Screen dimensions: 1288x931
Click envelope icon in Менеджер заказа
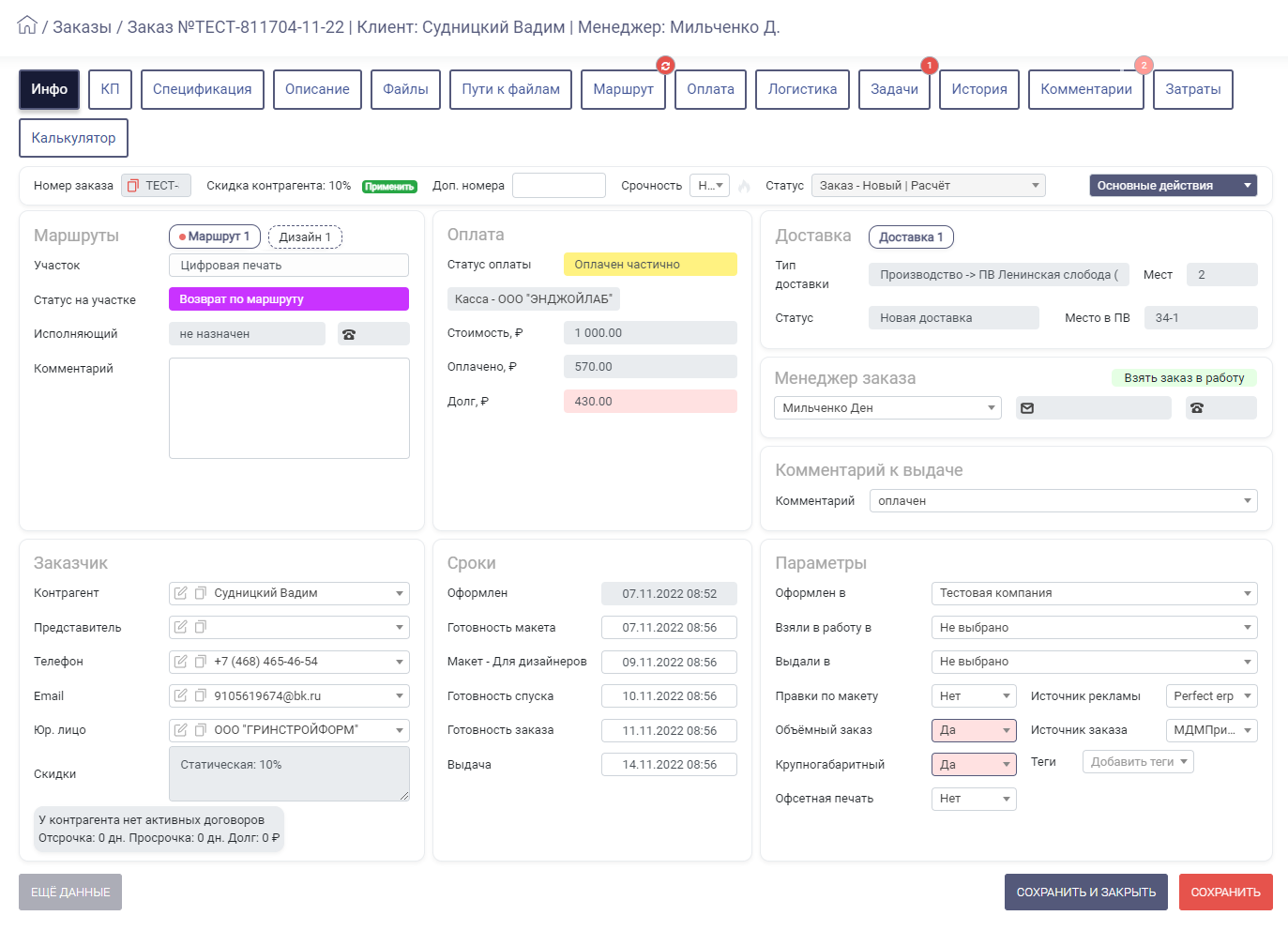(x=1027, y=408)
